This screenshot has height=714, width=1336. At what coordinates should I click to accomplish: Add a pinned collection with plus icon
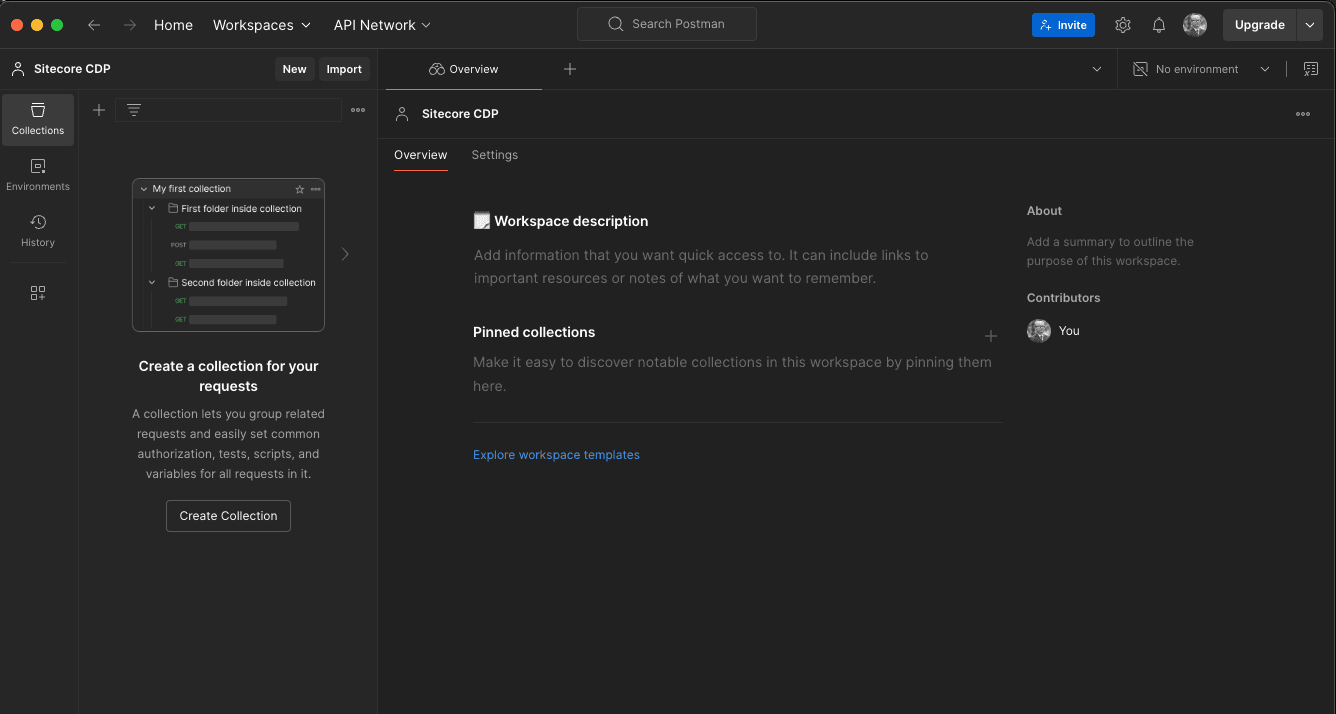pos(991,336)
